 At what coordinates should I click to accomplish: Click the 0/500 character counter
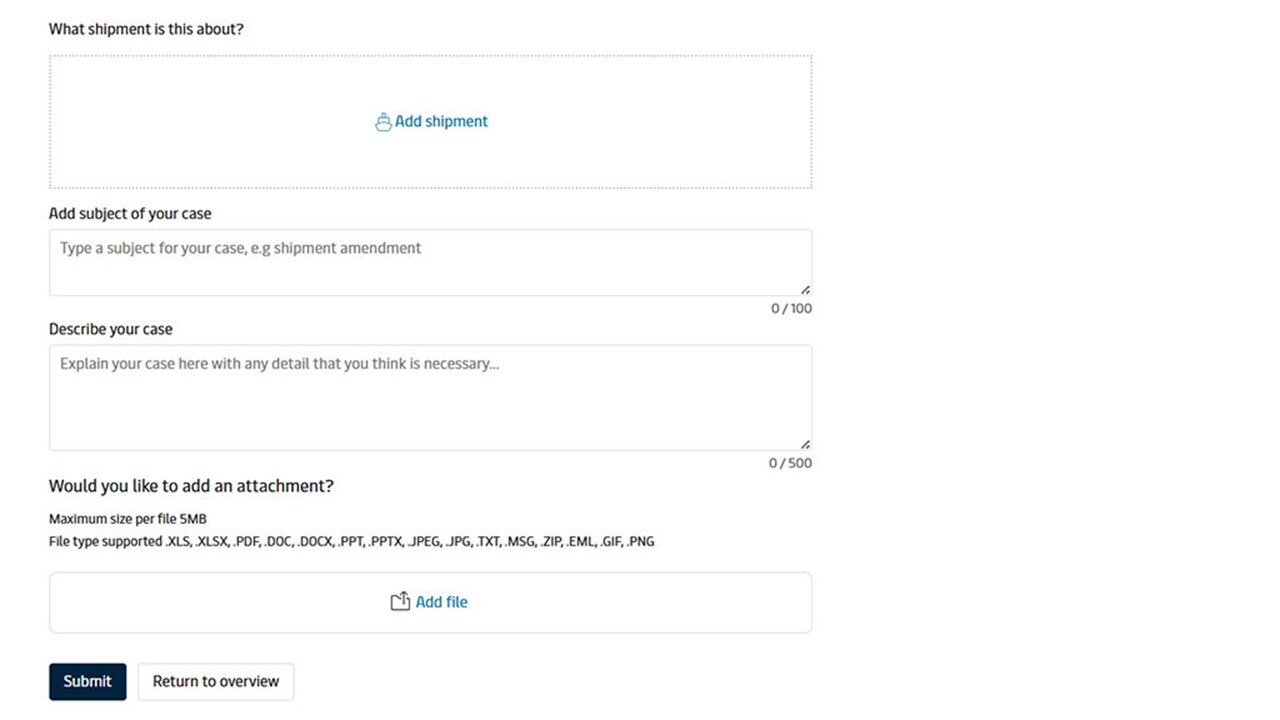pos(790,462)
